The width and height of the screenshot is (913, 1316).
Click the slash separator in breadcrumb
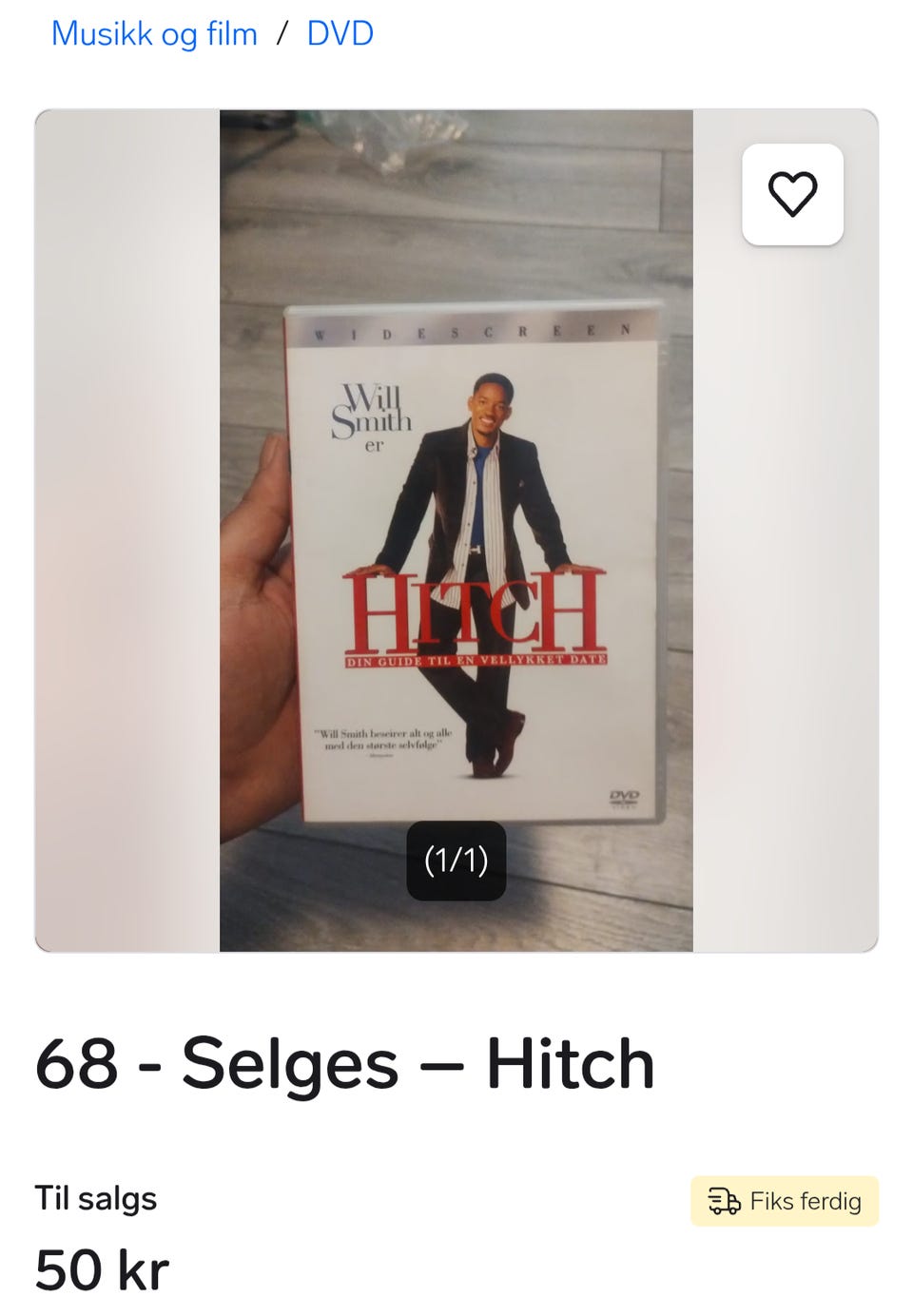(x=282, y=33)
